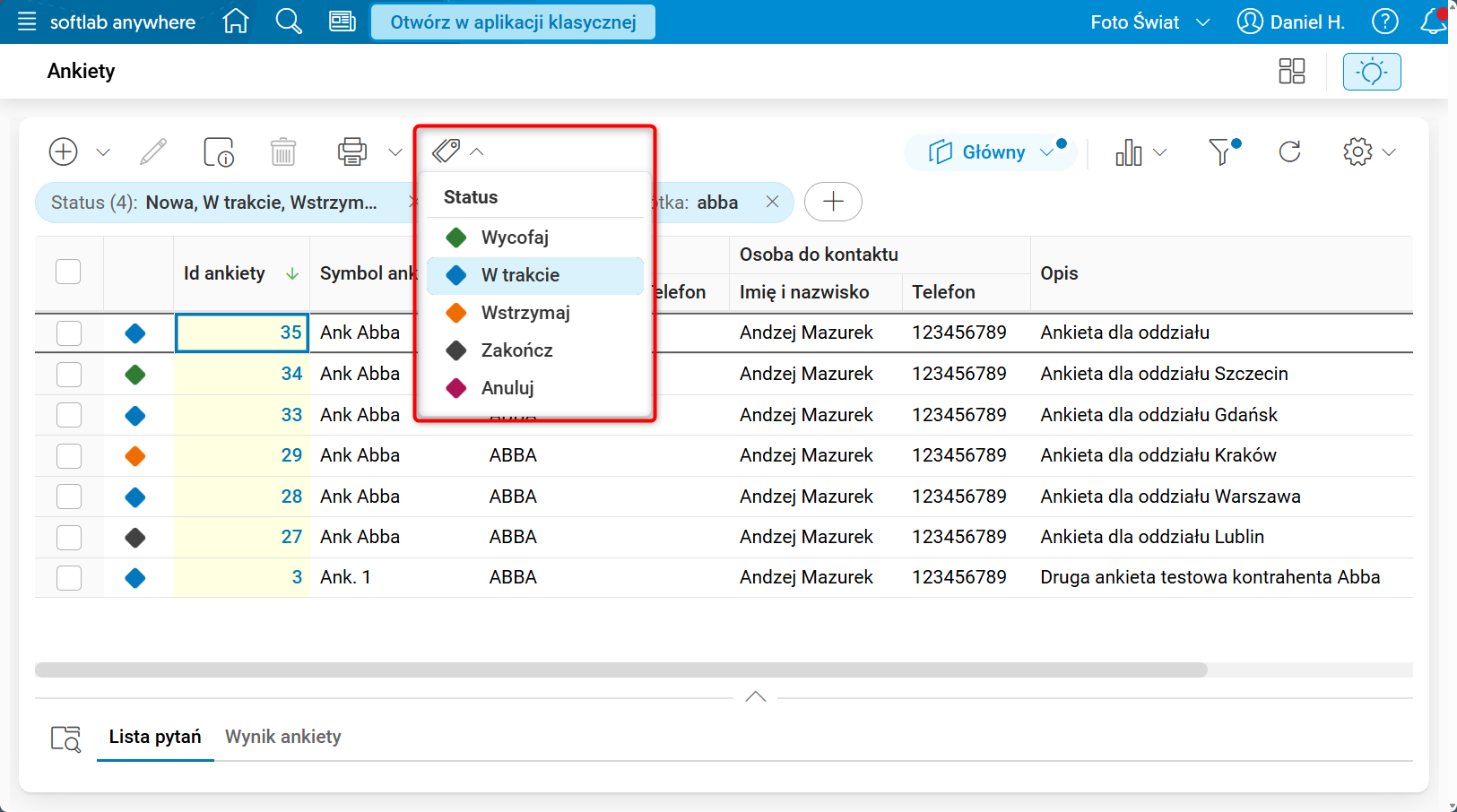The width and height of the screenshot is (1457, 812).
Task: Sort by the Id ankiety column header
Action: click(241, 273)
